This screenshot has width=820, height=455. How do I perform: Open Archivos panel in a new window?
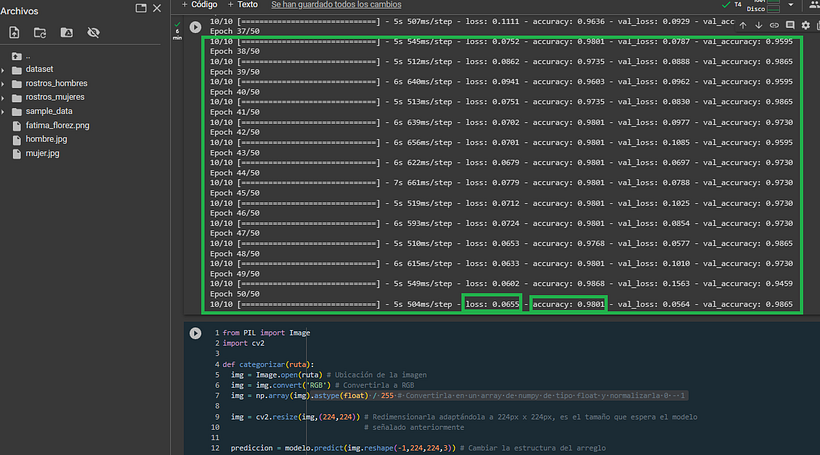[x=141, y=8]
